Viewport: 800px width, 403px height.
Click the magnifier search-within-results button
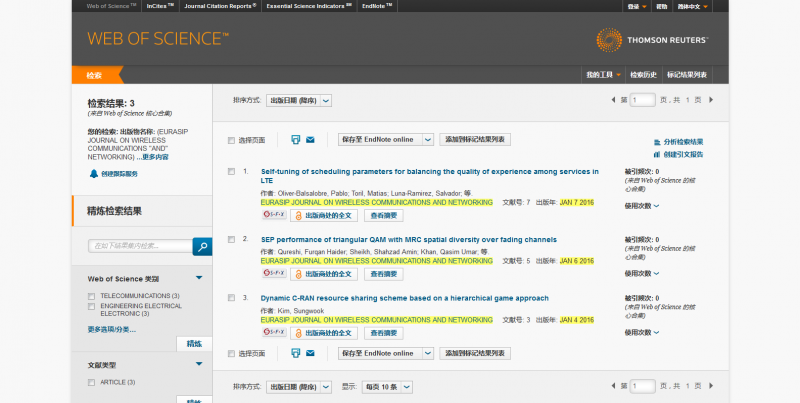[x=202, y=246]
